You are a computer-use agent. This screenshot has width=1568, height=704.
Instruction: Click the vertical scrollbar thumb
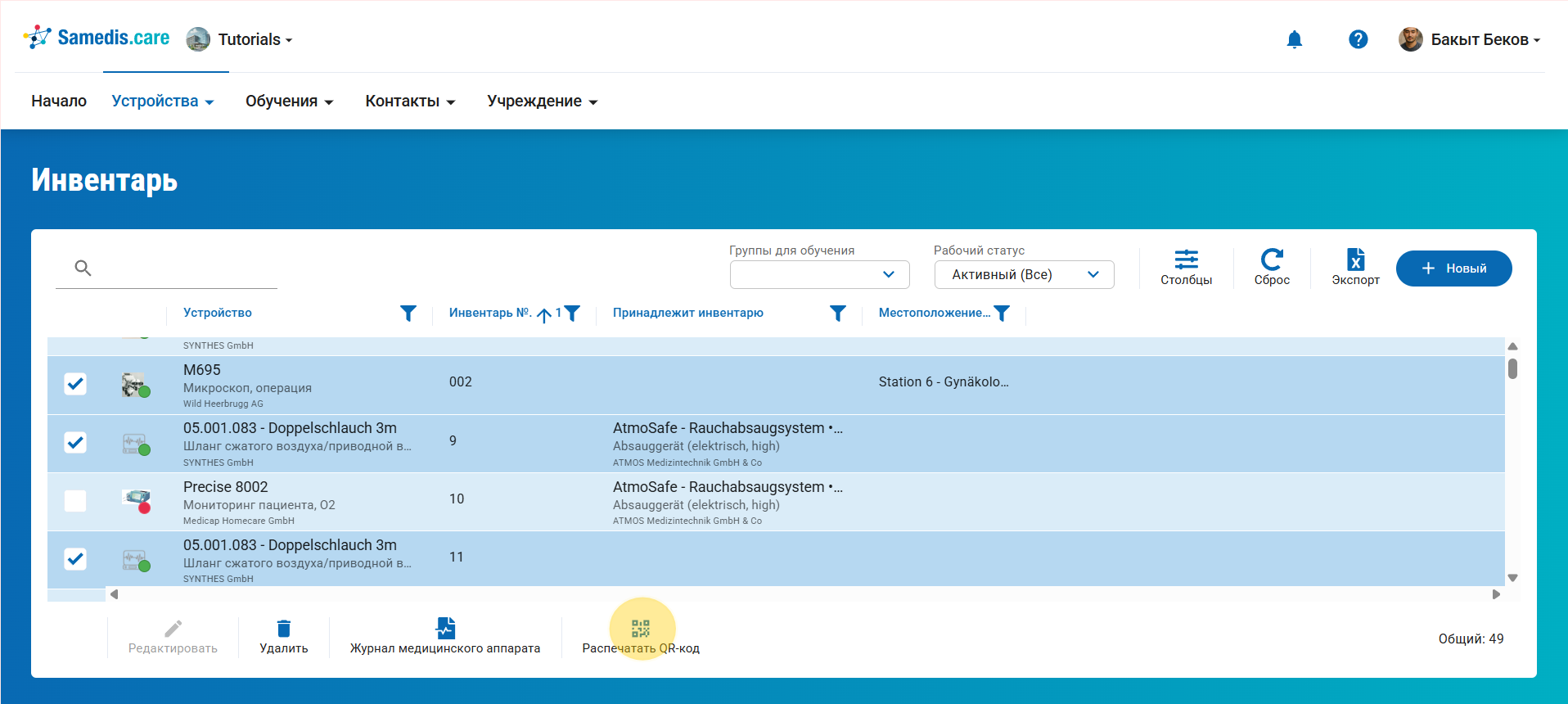click(1512, 368)
